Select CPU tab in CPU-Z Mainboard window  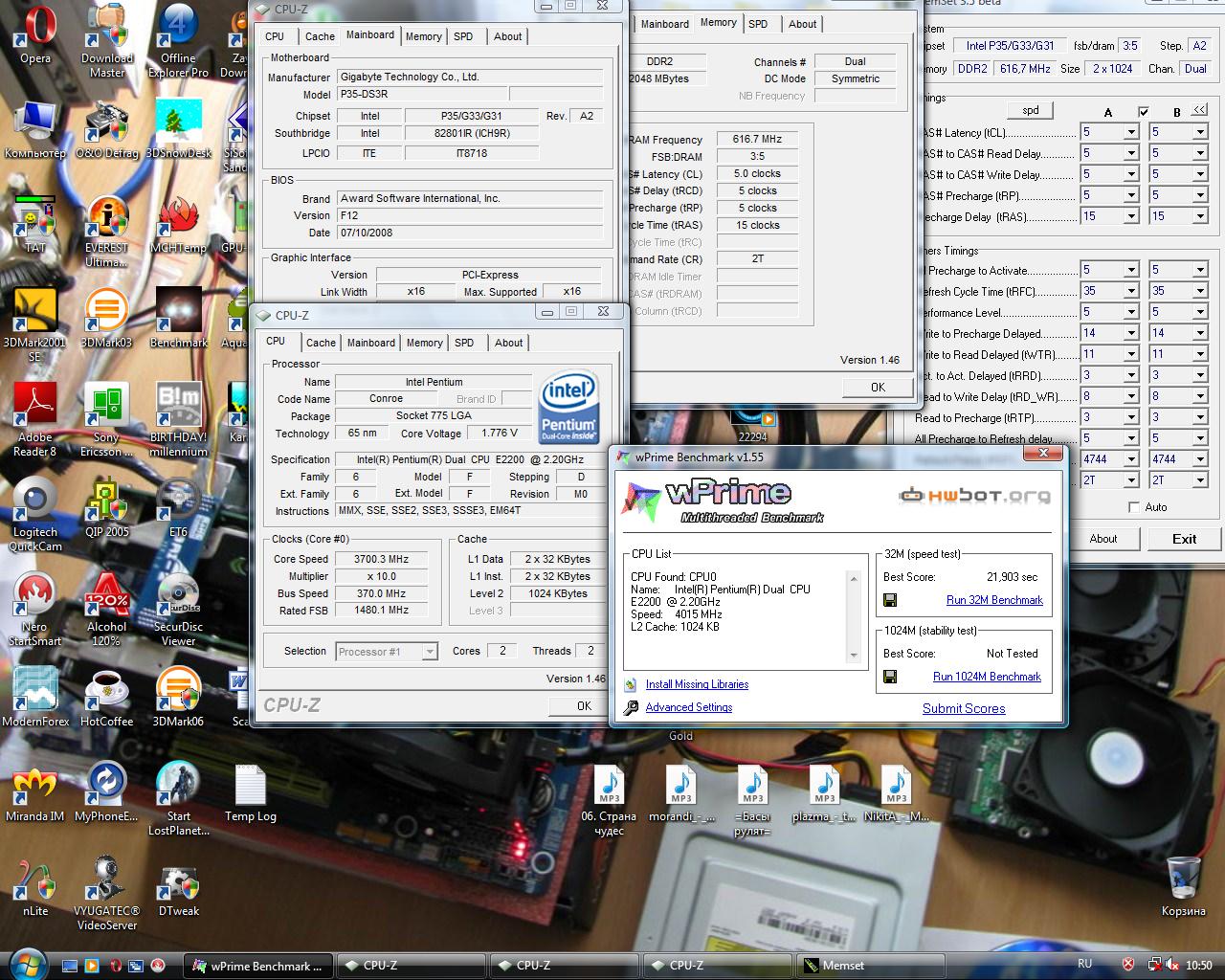click(275, 36)
